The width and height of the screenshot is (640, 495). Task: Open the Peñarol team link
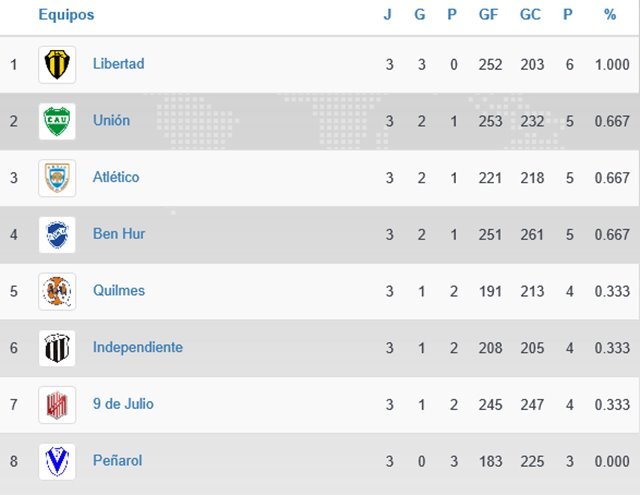(117, 461)
